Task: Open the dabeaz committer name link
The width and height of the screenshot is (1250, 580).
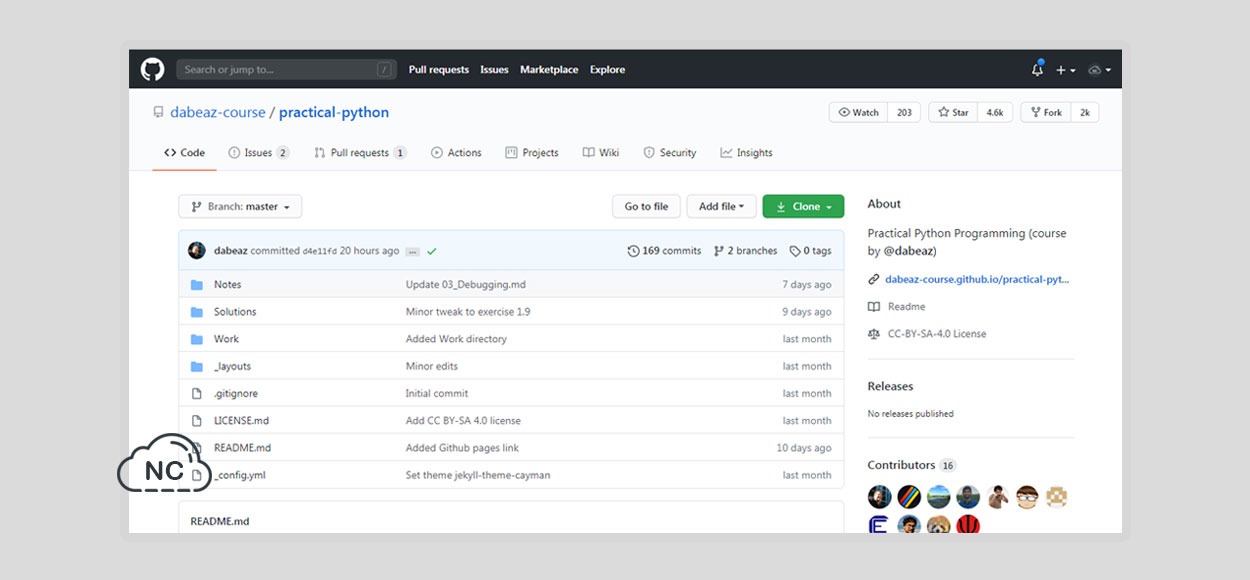Action: tap(231, 251)
